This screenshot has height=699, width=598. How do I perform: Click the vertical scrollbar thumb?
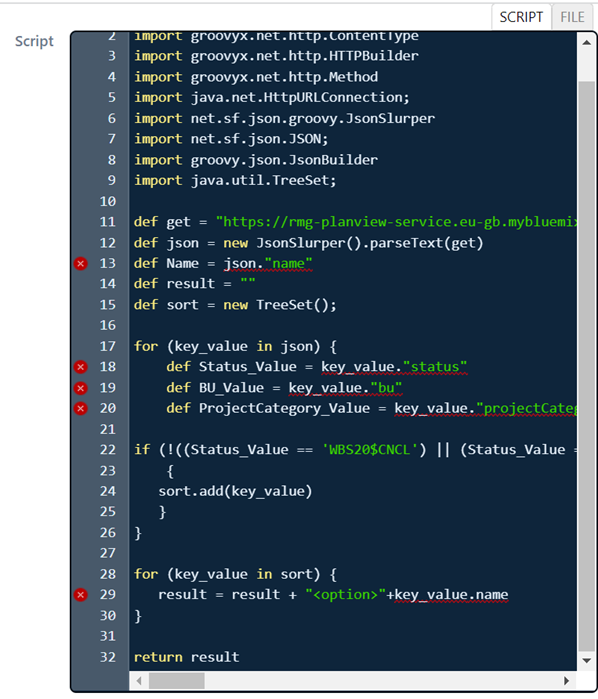click(586, 366)
